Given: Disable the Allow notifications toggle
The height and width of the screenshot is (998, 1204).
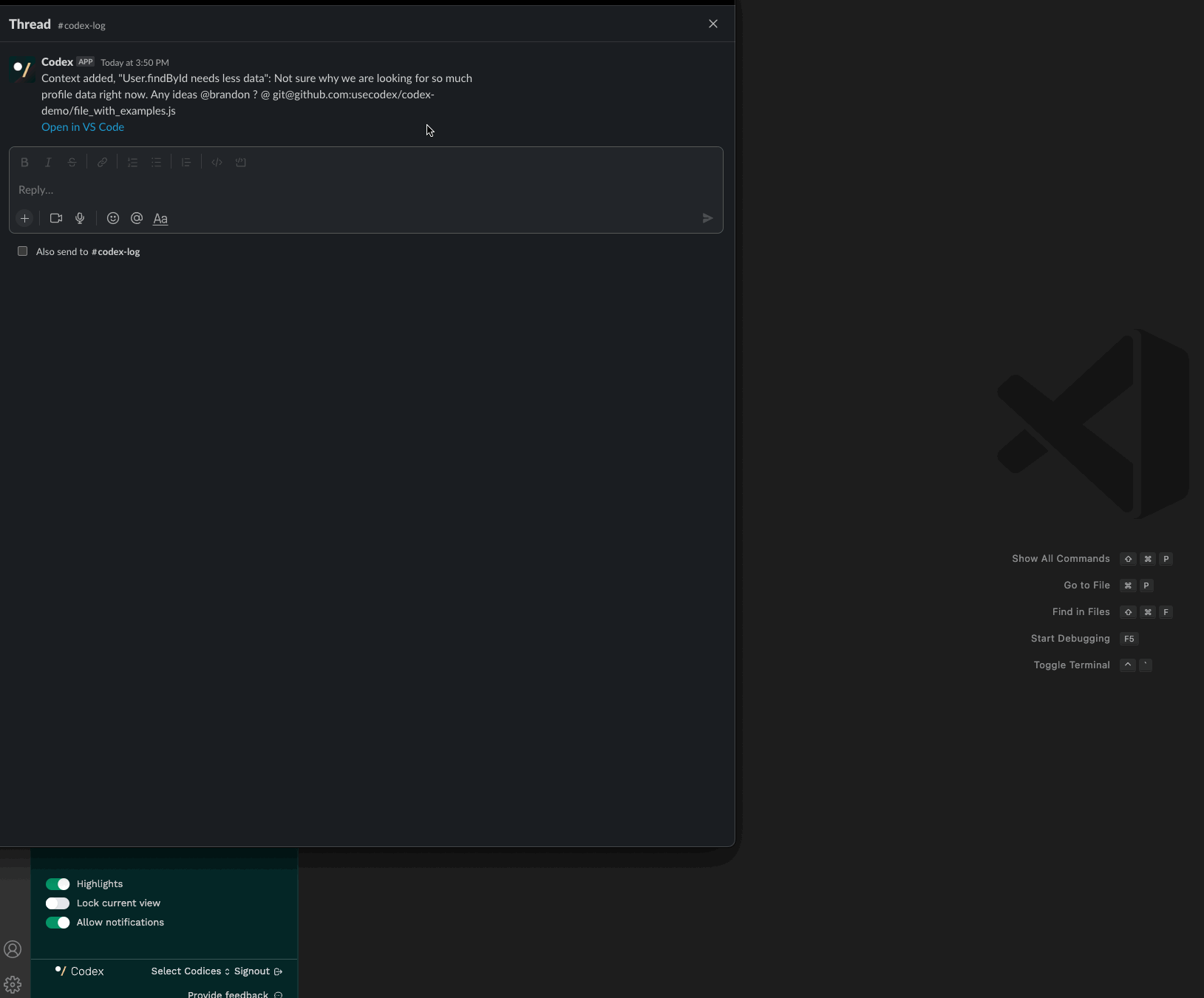Looking at the screenshot, I should (58, 923).
